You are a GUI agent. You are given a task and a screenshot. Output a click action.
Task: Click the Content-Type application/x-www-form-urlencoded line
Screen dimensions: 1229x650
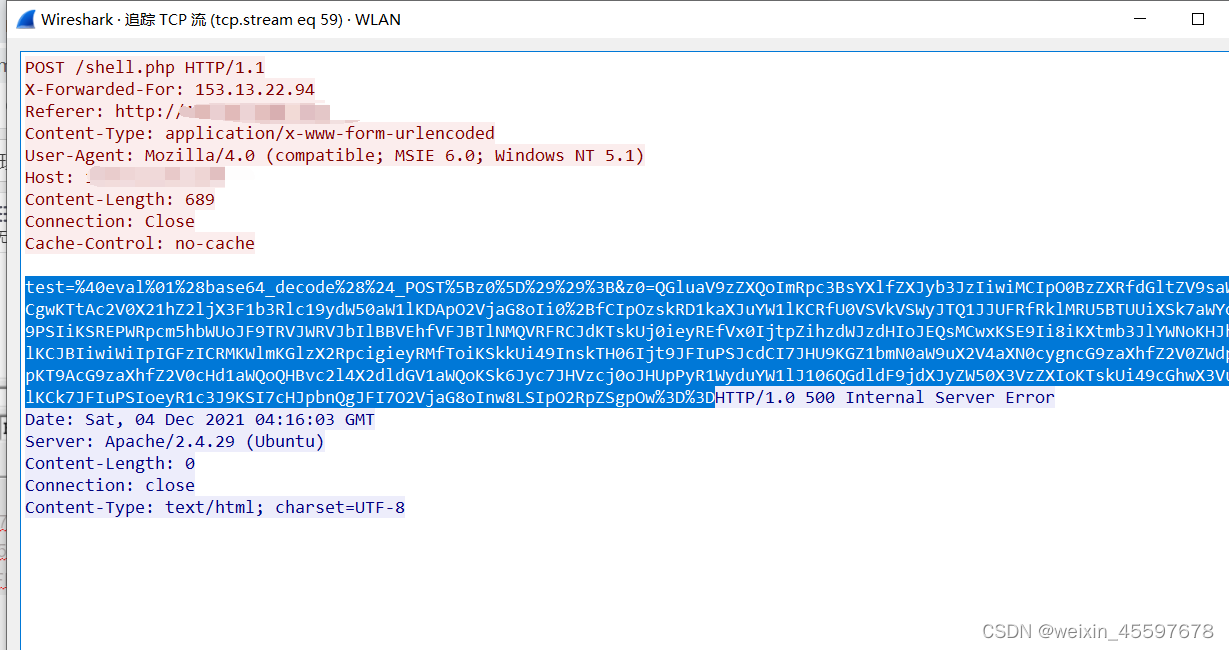pyautogui.click(x=260, y=133)
